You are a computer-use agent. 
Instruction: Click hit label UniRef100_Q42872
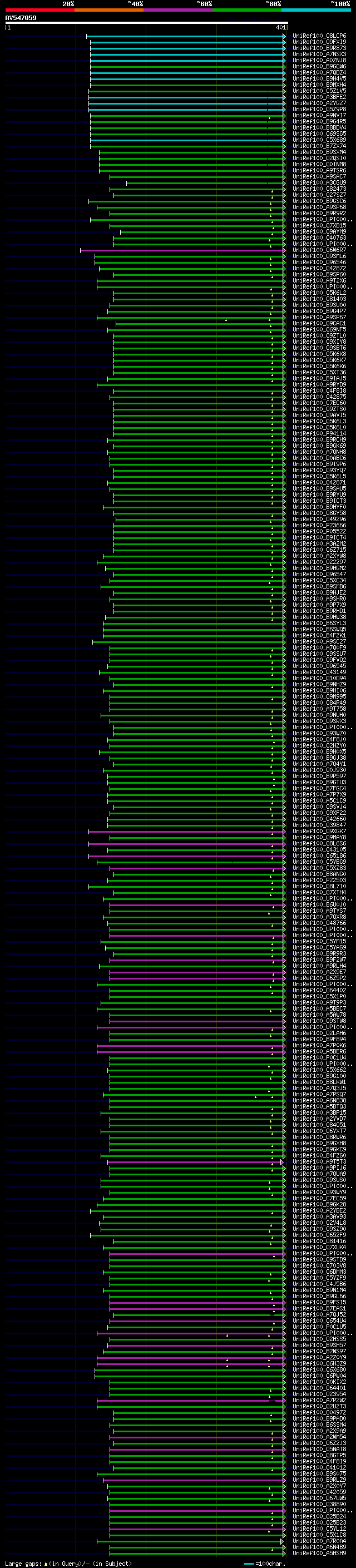tap(319, 269)
